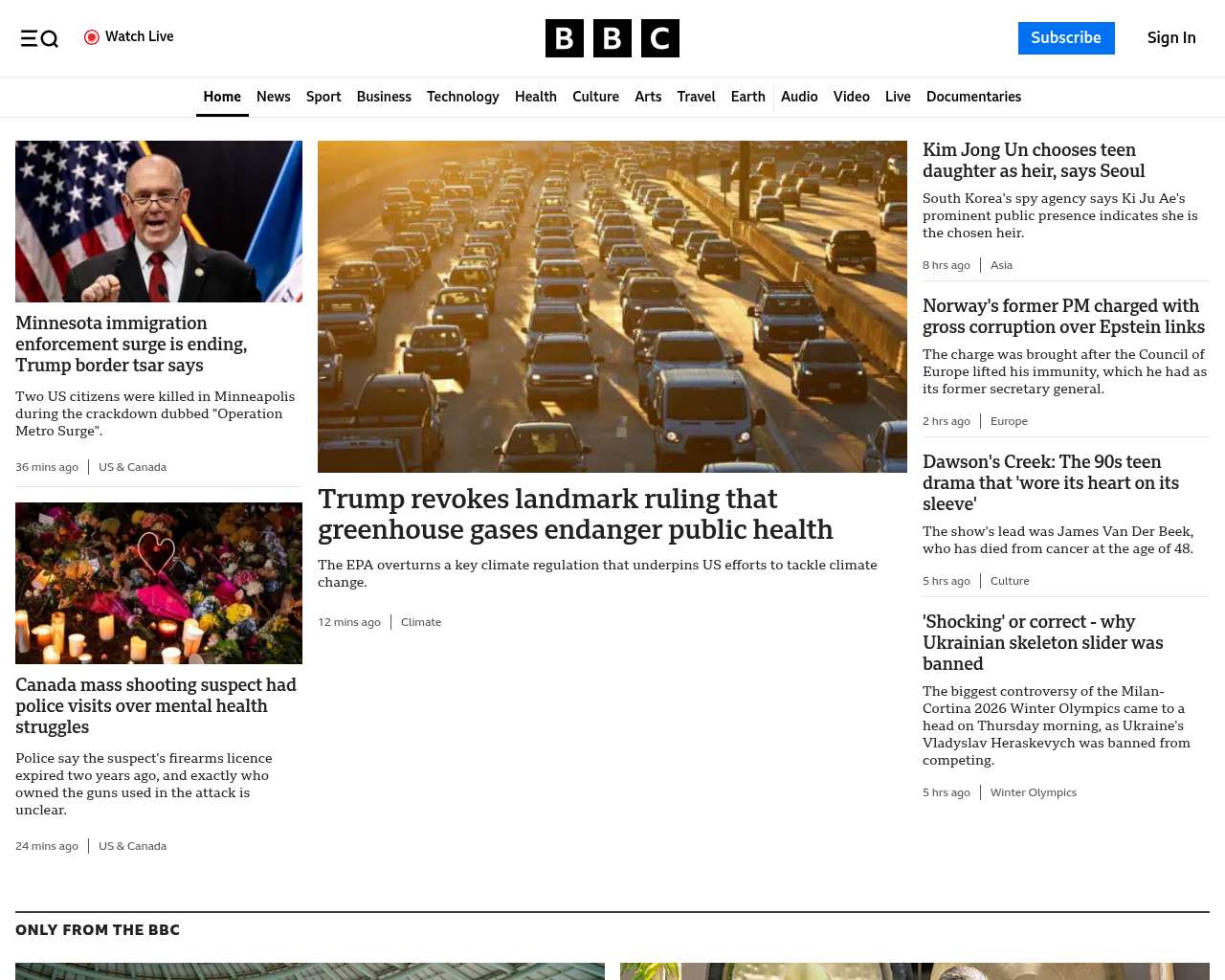Read the Dawson's Creek 90s teen drama headline
This screenshot has height=980, width=1225.
pyautogui.click(x=1051, y=483)
